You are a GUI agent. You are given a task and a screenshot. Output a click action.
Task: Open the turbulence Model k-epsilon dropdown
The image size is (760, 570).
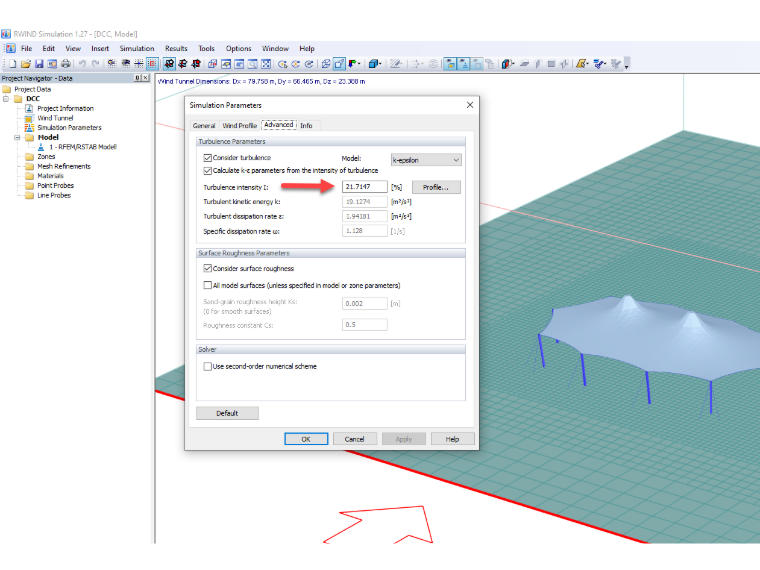426,160
